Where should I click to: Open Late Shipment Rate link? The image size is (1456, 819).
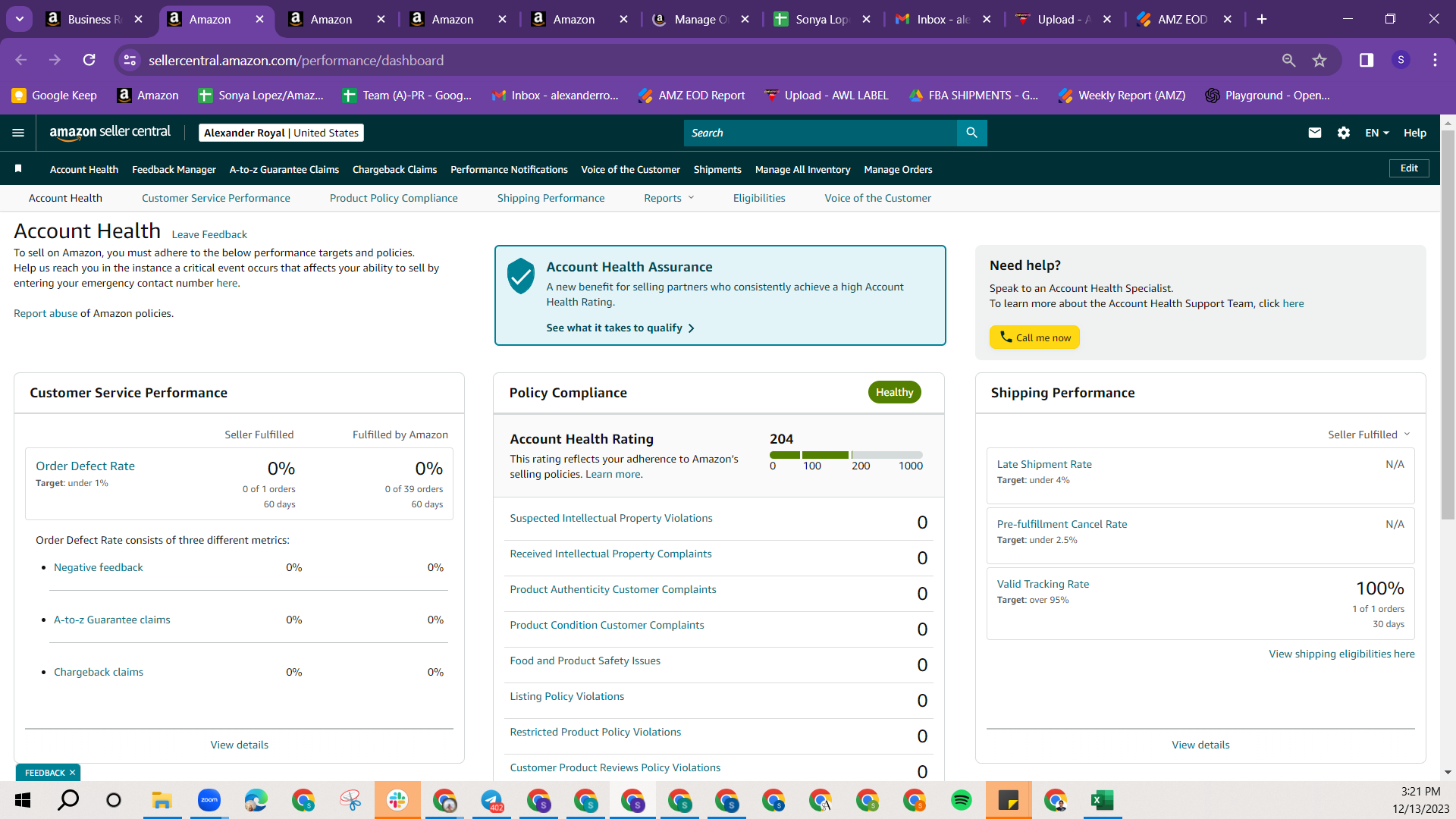tap(1044, 464)
